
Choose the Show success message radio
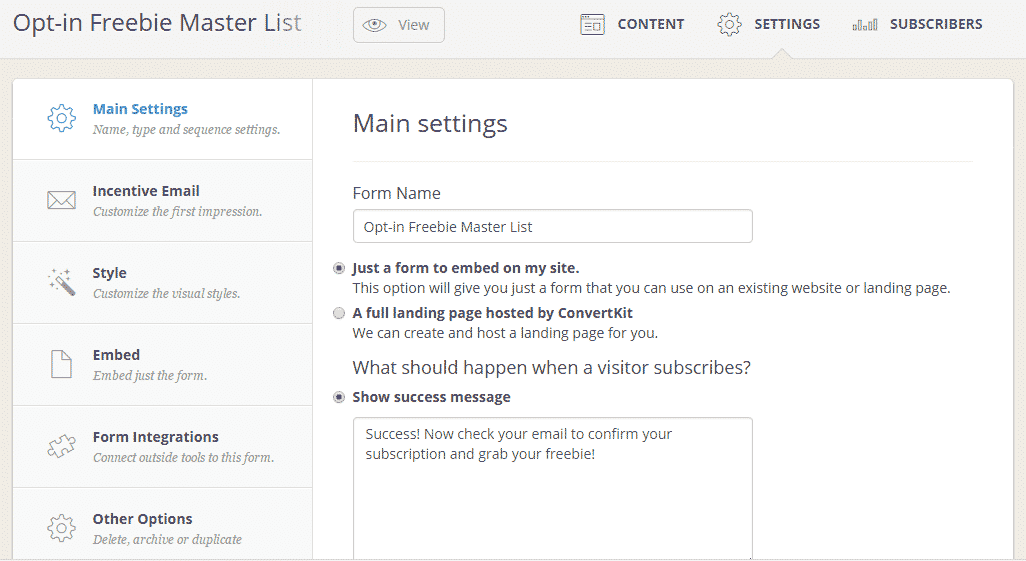click(x=339, y=397)
